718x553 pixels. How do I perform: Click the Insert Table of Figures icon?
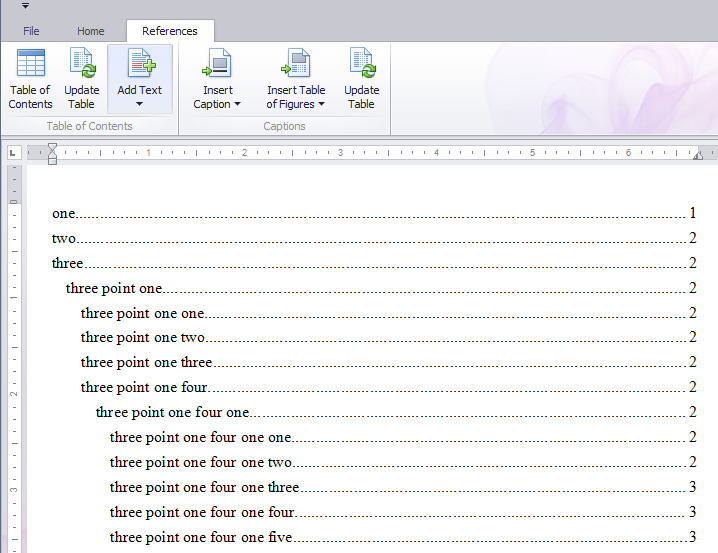296,63
